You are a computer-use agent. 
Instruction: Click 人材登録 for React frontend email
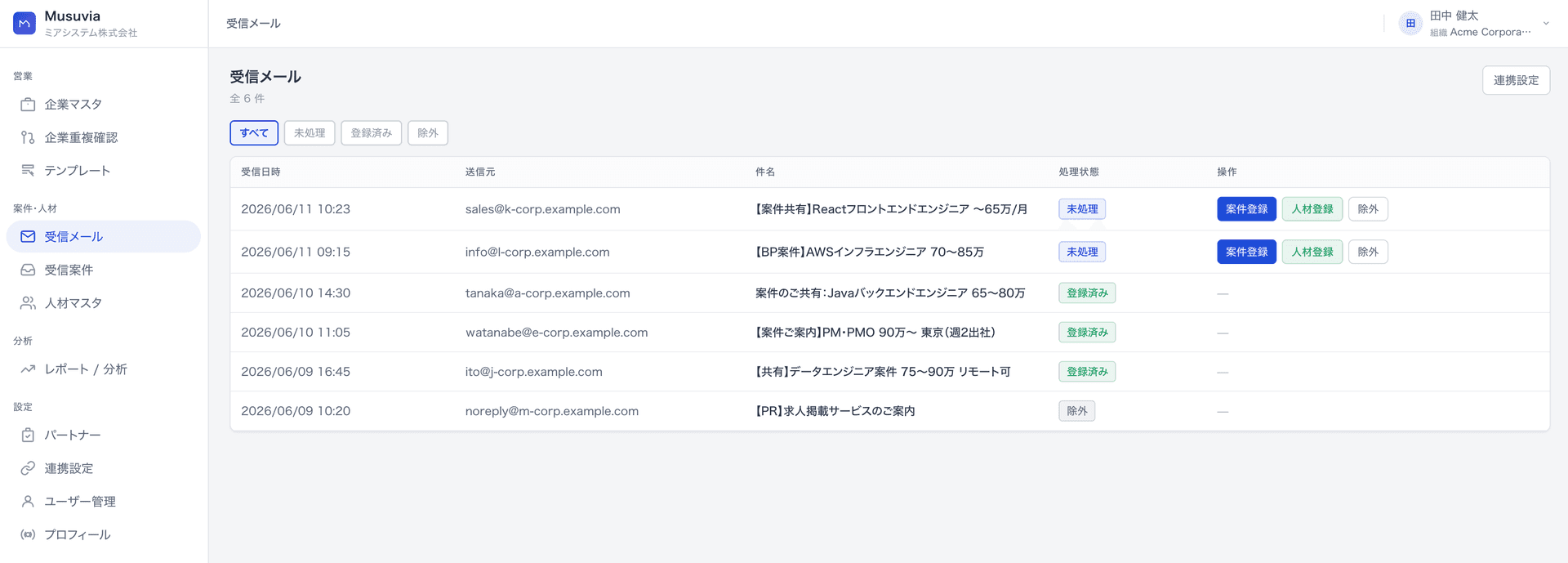click(x=1312, y=209)
